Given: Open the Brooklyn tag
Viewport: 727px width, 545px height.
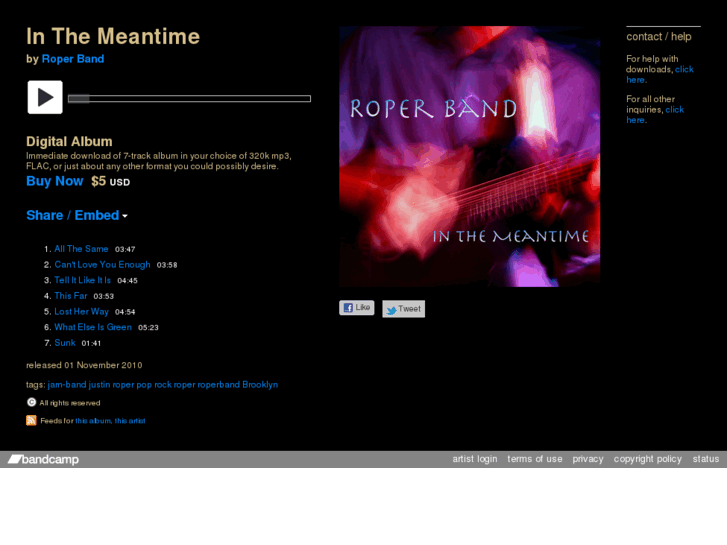Looking at the screenshot, I should (x=260, y=385).
